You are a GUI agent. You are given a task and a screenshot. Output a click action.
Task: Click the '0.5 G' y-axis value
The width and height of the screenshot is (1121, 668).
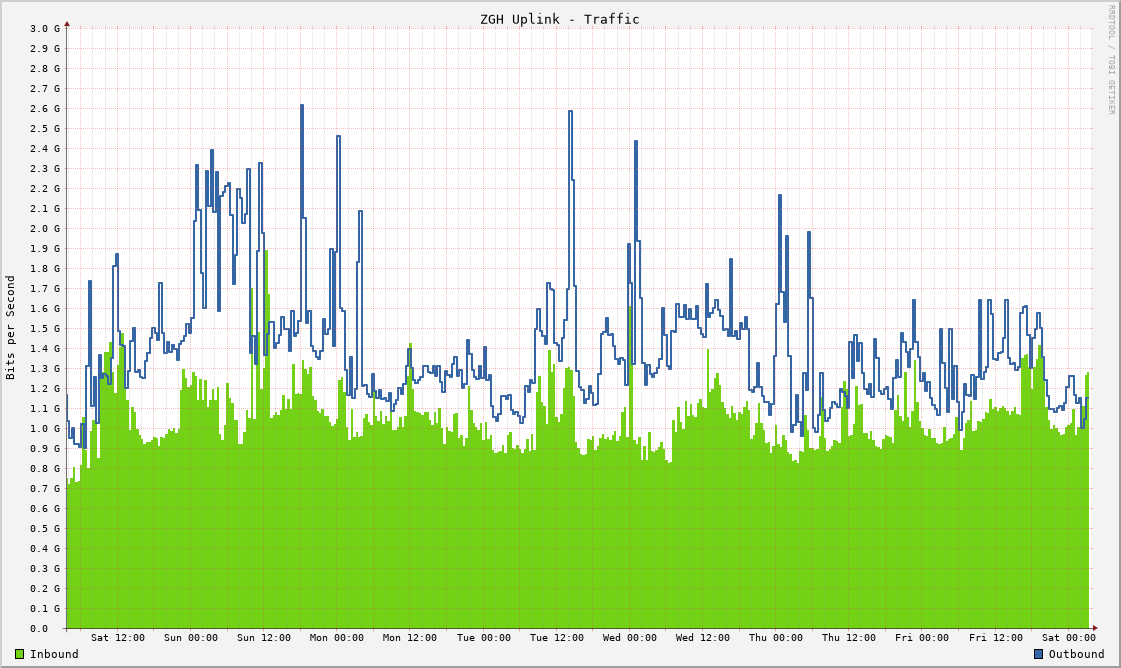pos(45,529)
